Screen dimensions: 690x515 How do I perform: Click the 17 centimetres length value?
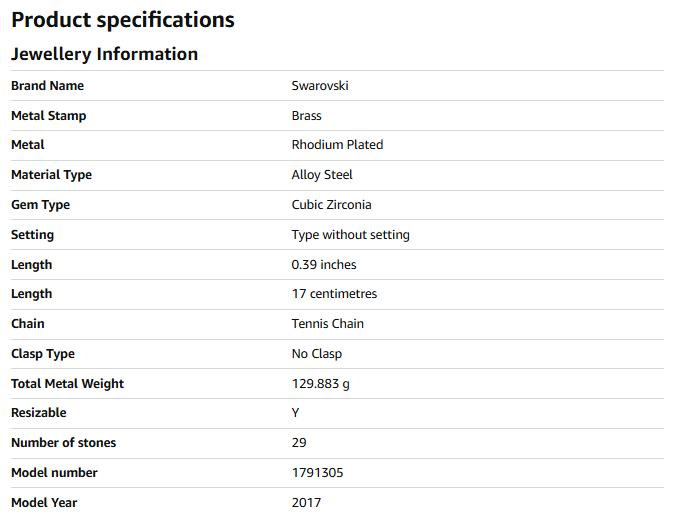[334, 294]
